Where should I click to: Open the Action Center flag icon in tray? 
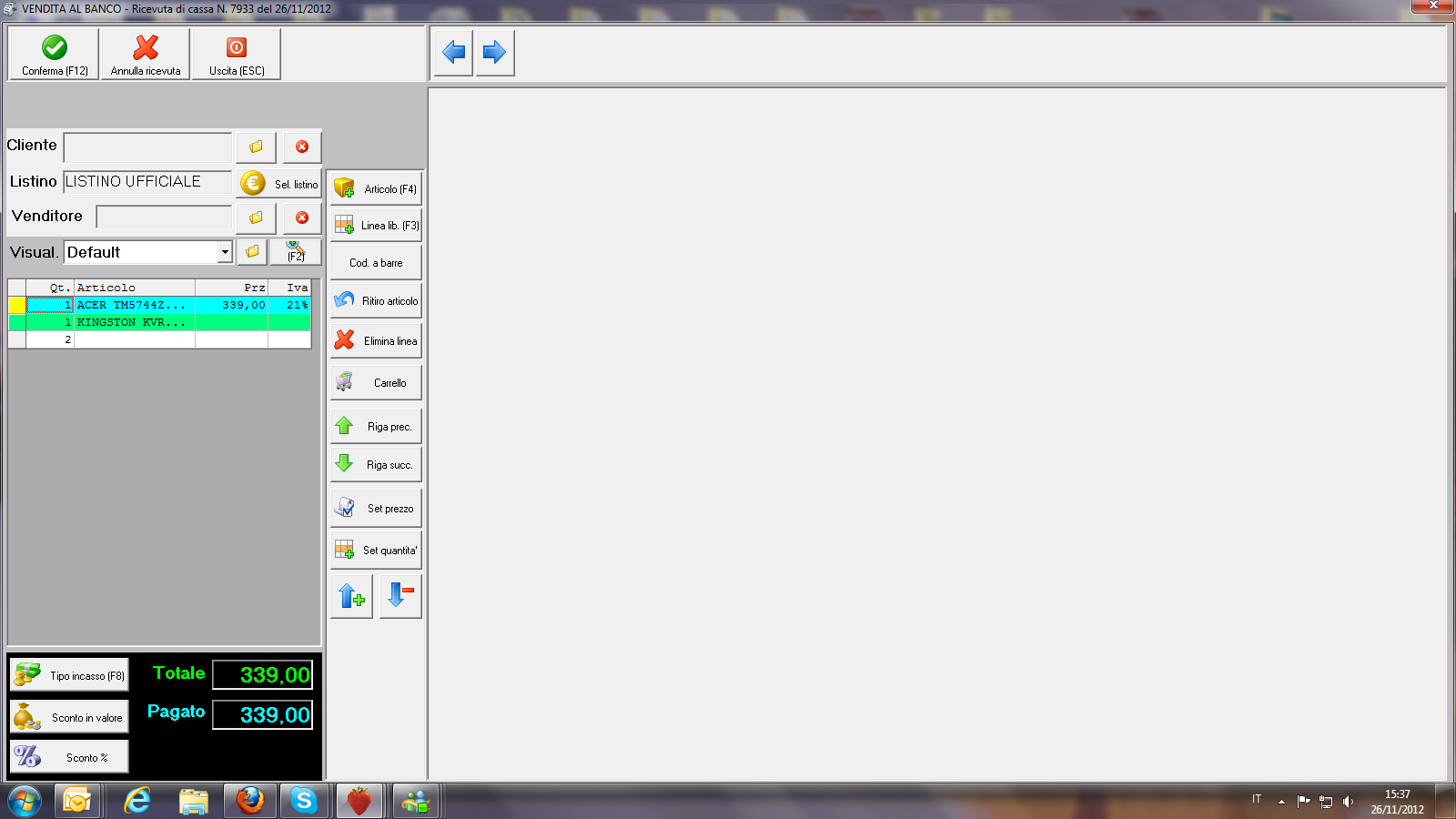(x=1303, y=802)
